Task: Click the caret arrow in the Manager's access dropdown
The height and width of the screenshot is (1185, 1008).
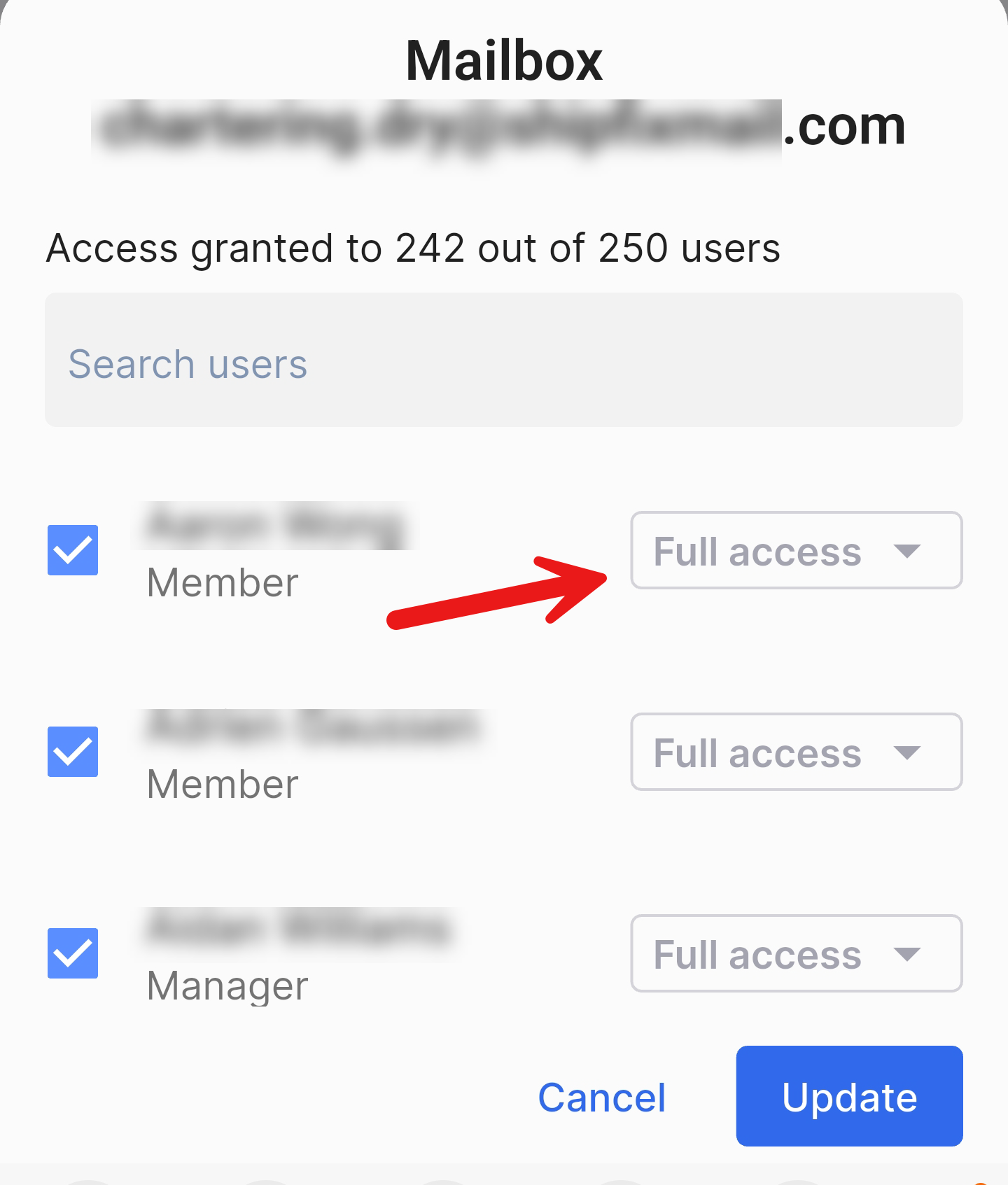Action: coord(906,955)
